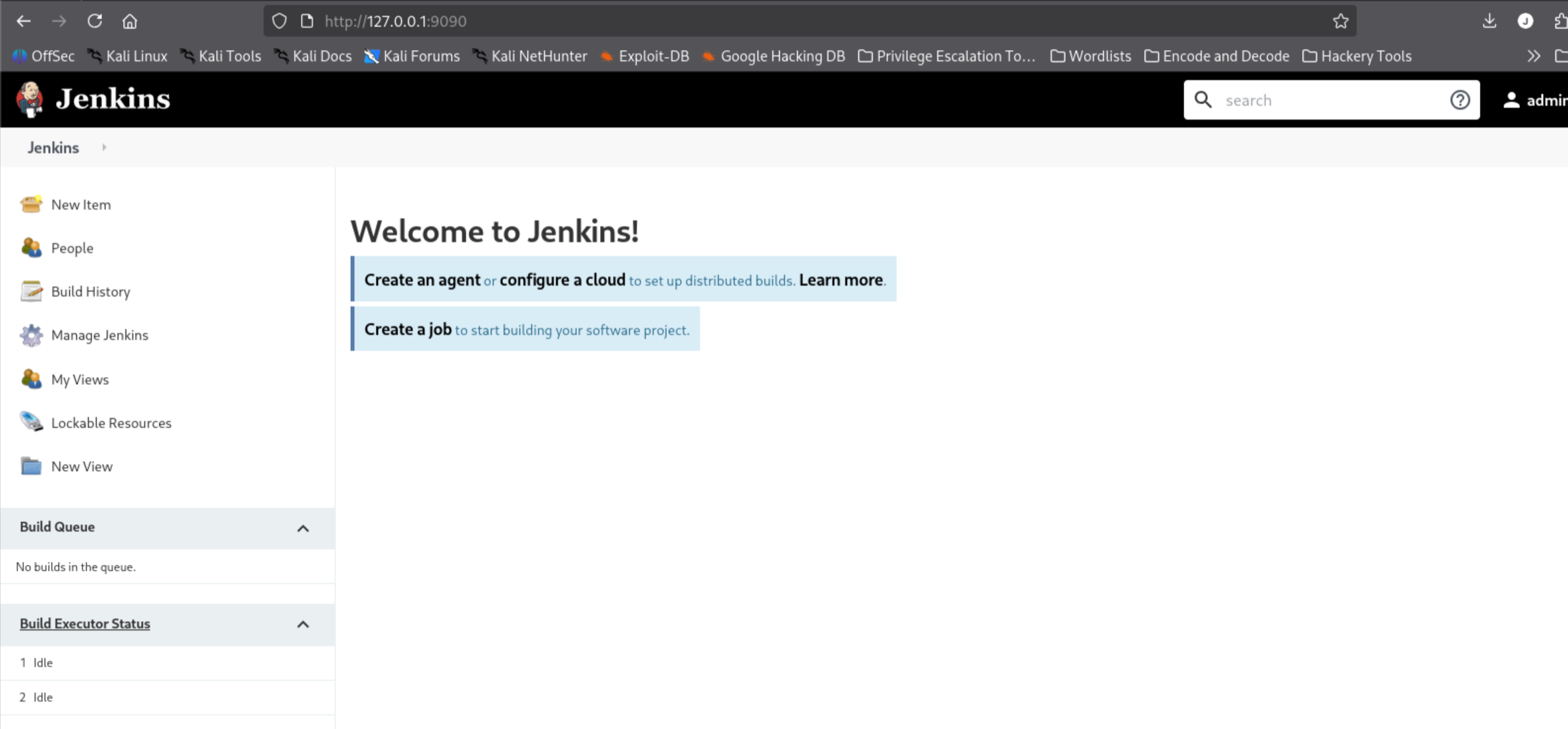Screen dimensions: 1568x729
Task: Open the New Item link
Action: 81,205
